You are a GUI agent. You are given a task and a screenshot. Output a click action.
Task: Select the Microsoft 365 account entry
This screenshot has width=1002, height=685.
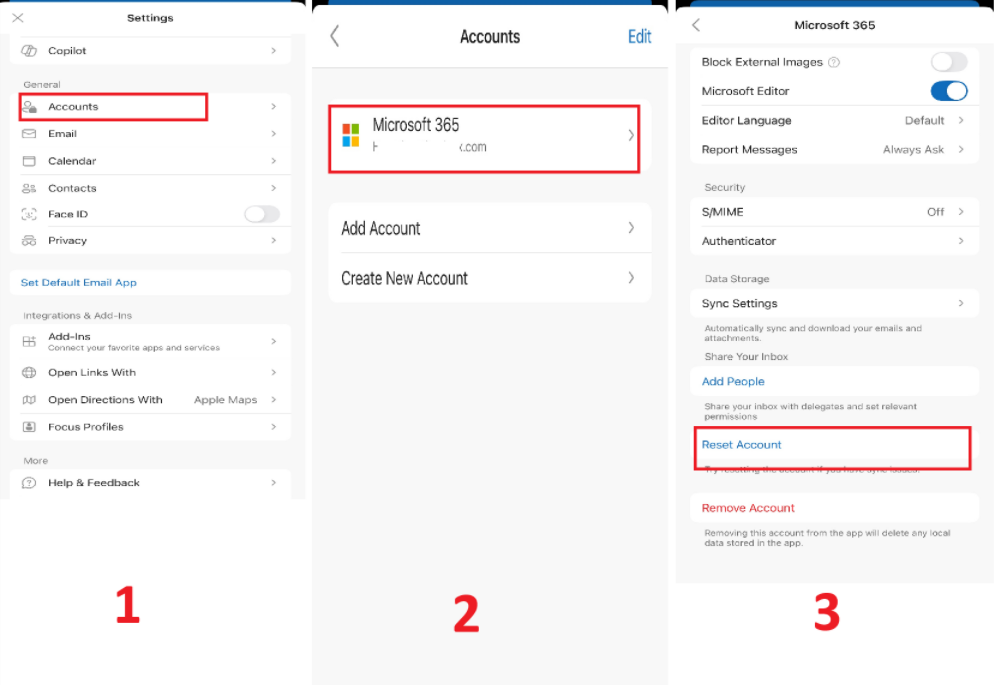(x=489, y=135)
